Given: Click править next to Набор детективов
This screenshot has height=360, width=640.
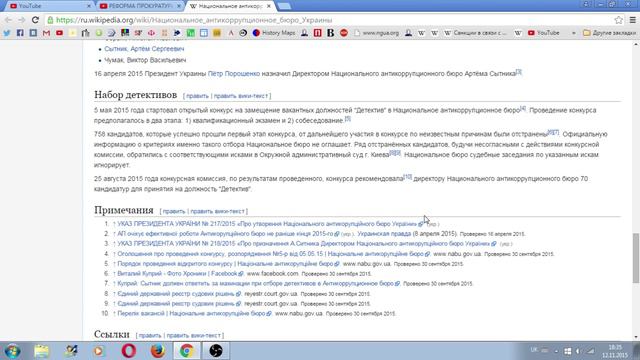Looking at the screenshot, I should pos(198,96).
